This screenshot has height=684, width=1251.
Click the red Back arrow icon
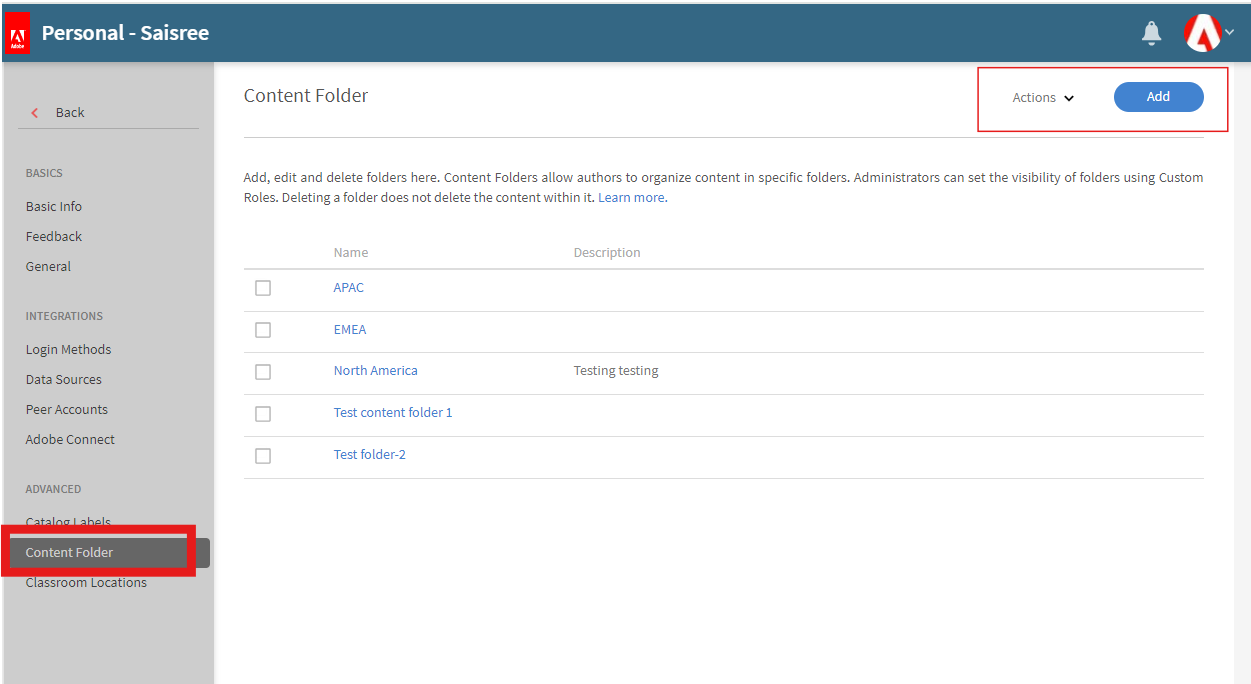click(35, 113)
